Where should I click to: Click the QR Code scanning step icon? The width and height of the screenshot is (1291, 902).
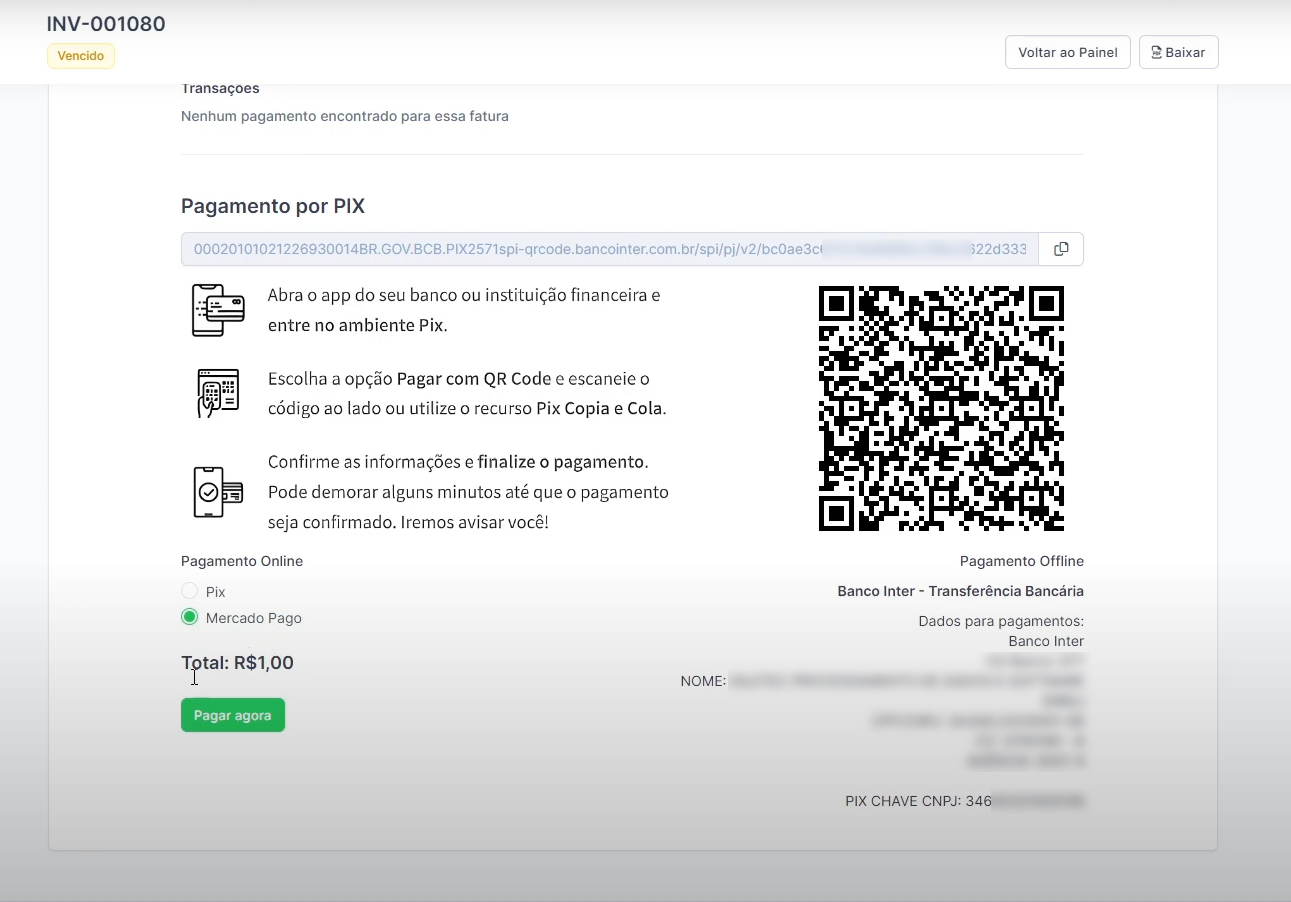pyautogui.click(x=216, y=392)
